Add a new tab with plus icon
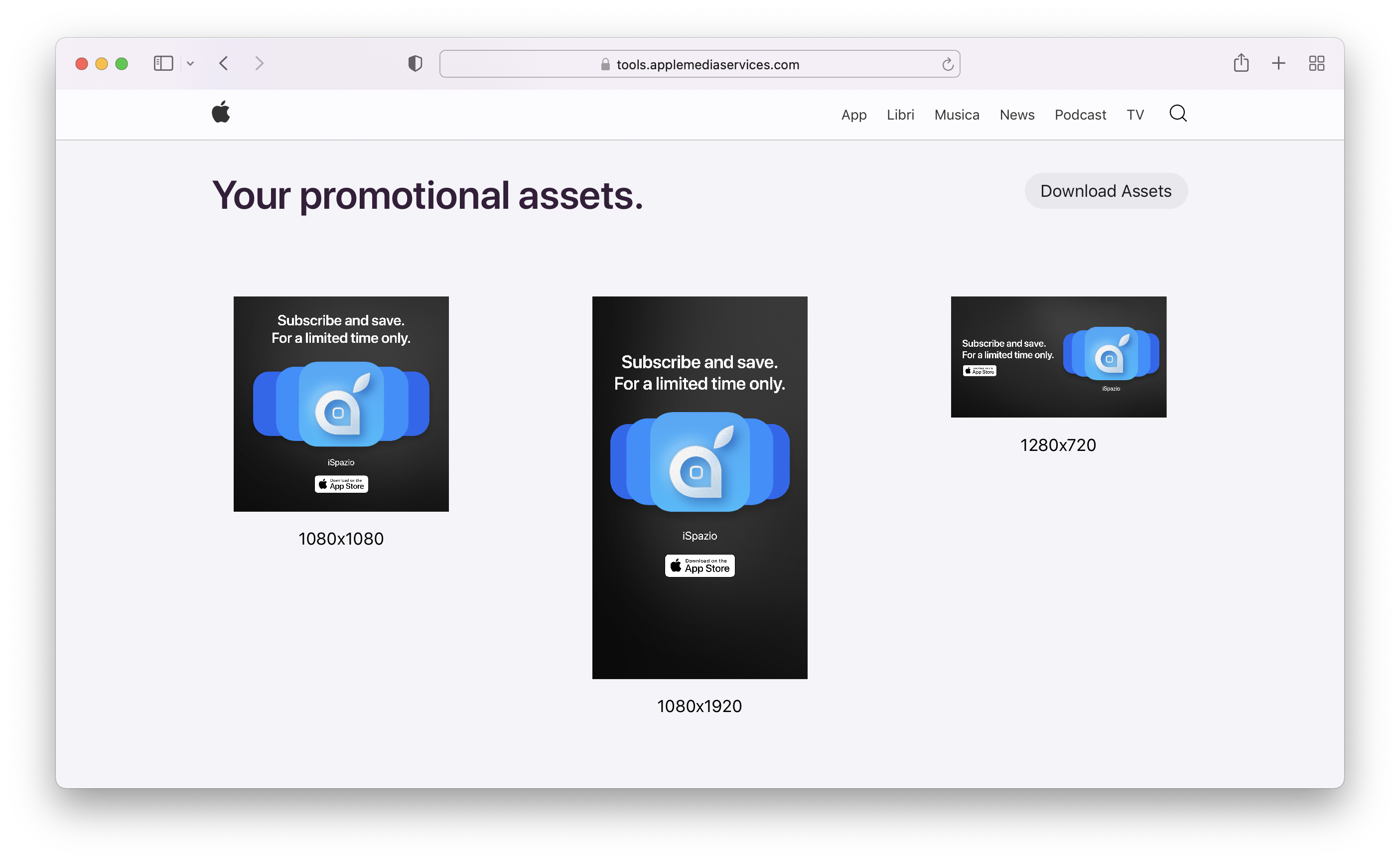The image size is (1400, 862). 1278,63
